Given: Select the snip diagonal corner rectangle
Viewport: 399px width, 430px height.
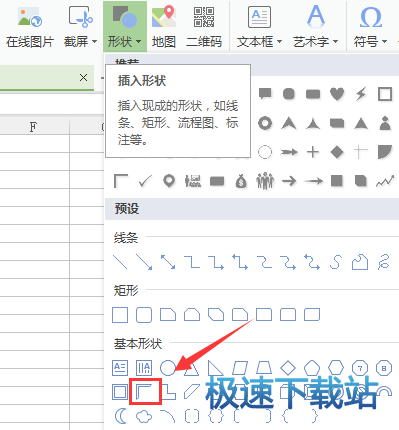Looking at the screenshot, I should pos(216,315).
